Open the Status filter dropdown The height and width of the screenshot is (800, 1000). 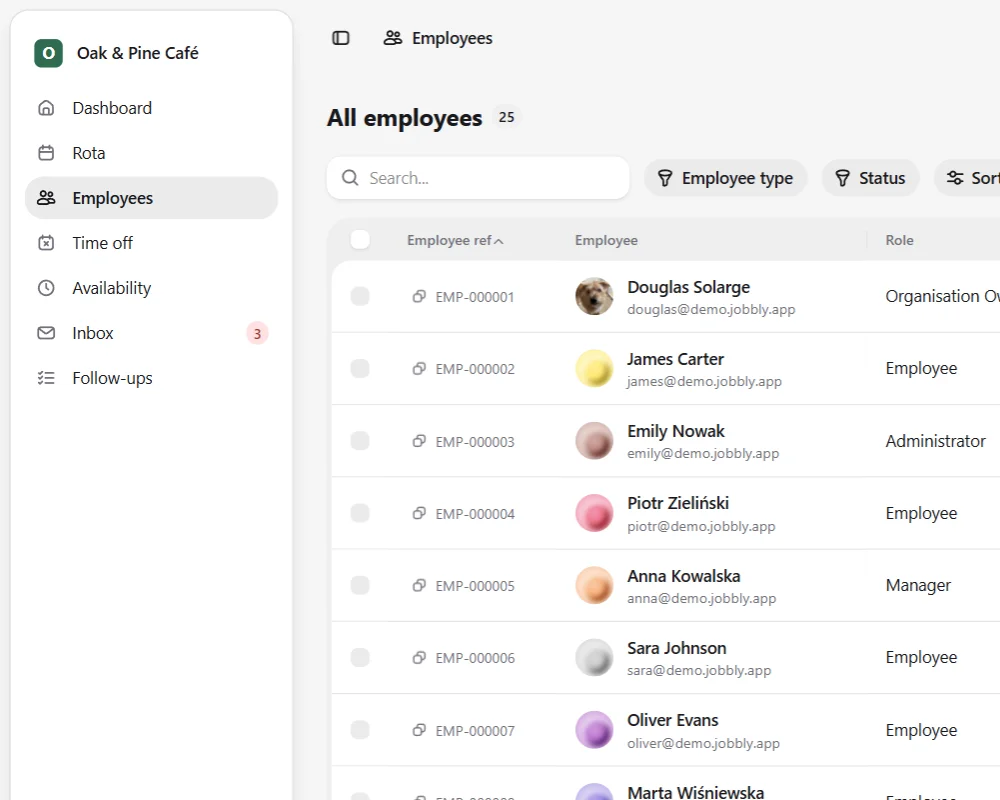[x=871, y=178]
